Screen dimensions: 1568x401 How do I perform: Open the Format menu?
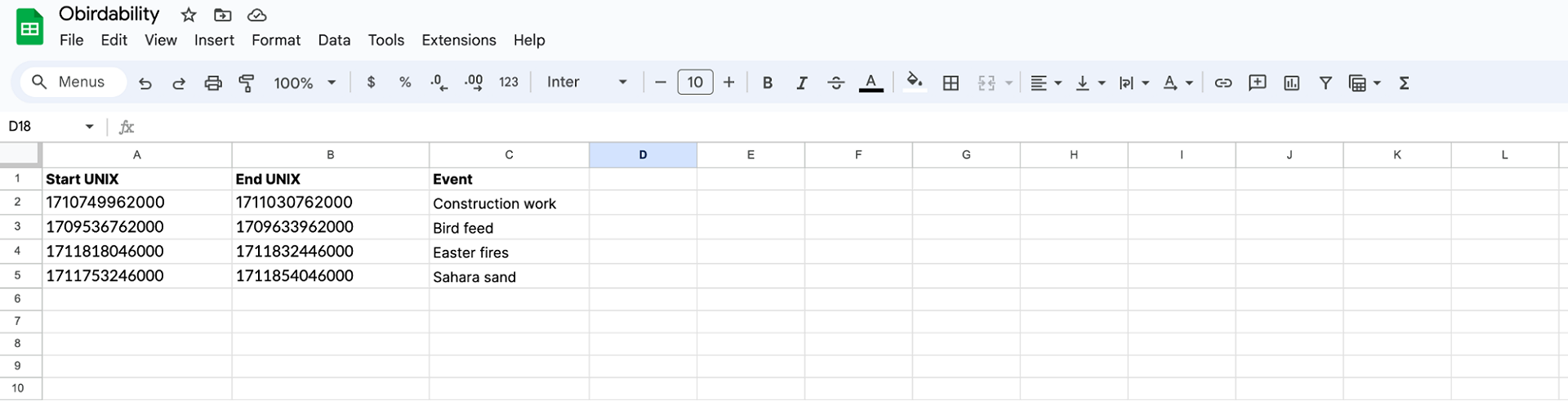[x=275, y=40]
